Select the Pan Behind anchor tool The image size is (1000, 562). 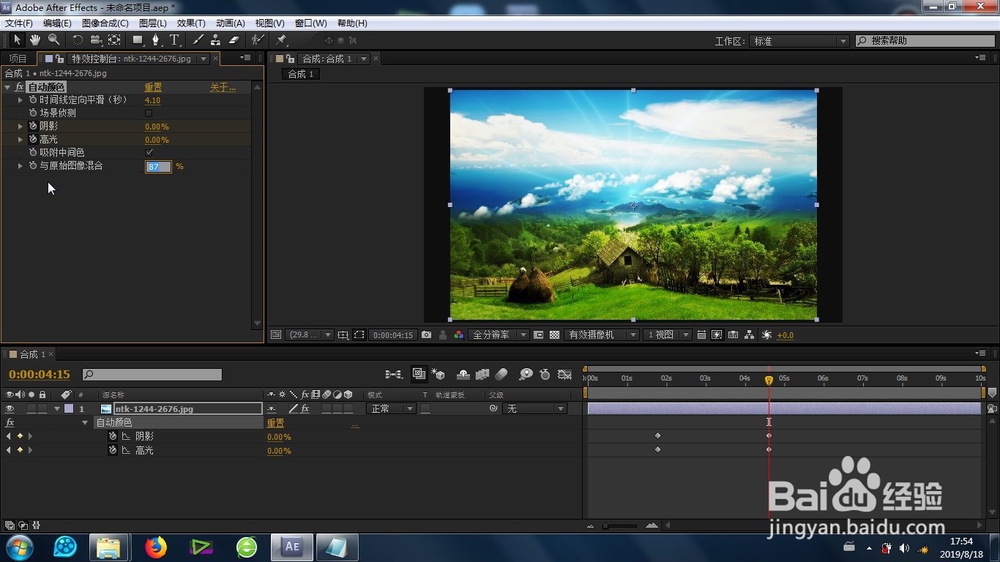pos(114,40)
